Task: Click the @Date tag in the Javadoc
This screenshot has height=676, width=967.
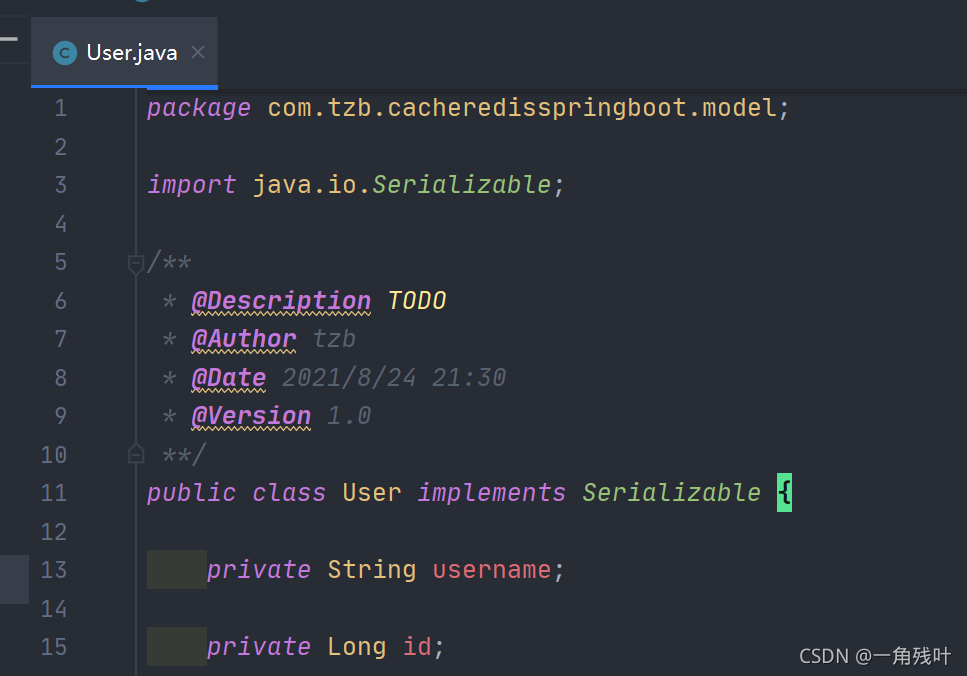Action: point(229,377)
